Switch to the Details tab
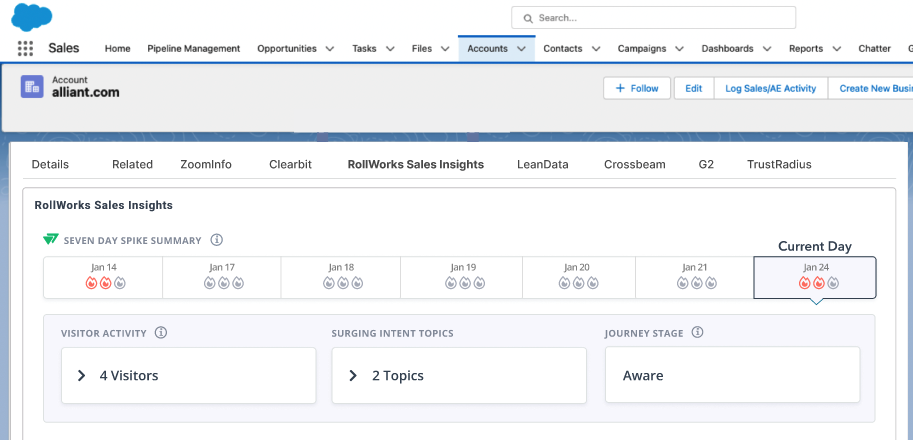The image size is (913, 440). point(50,165)
